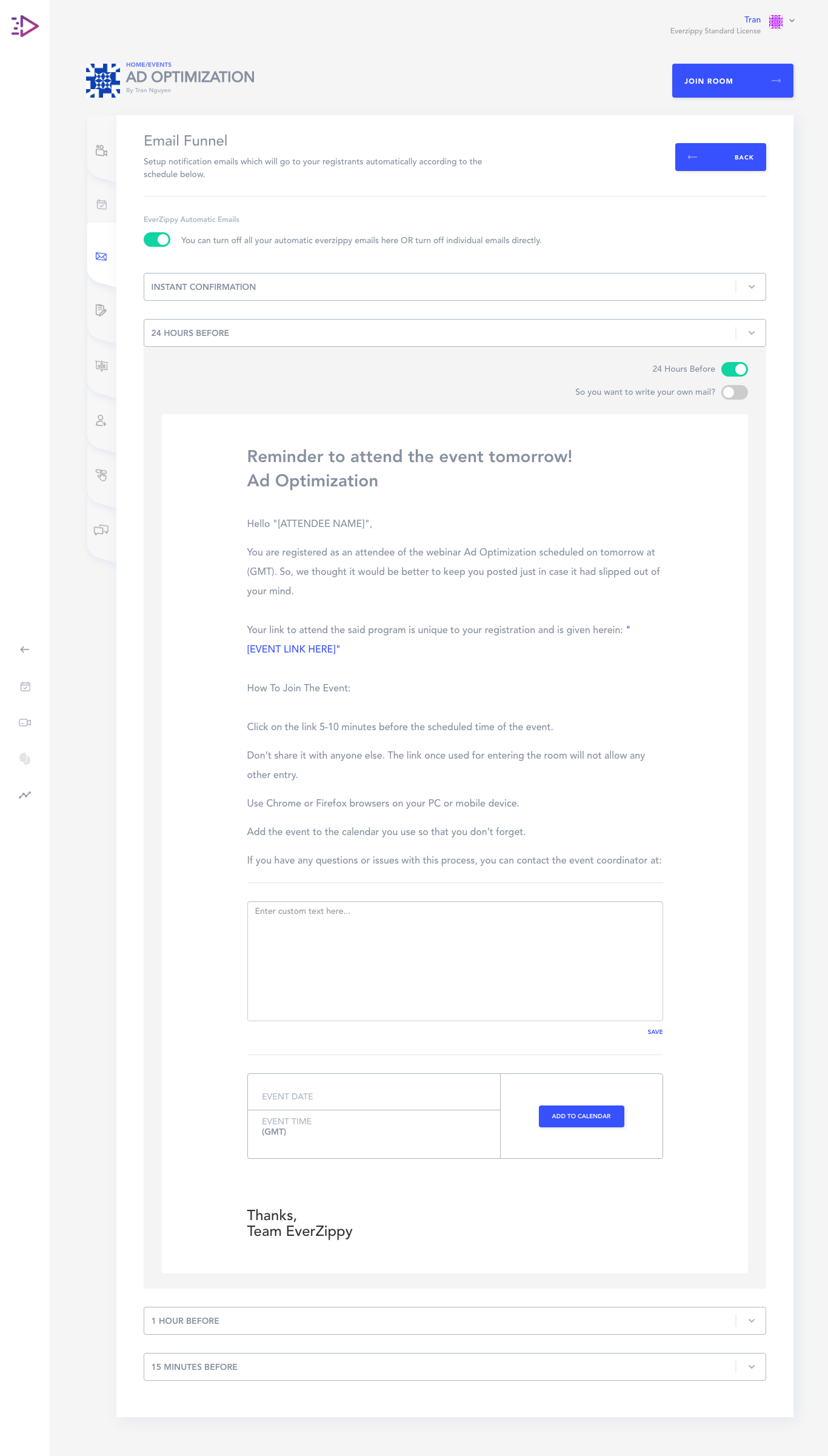Click the webcam settings sidebar icon
The image size is (828, 1456).
101,150
